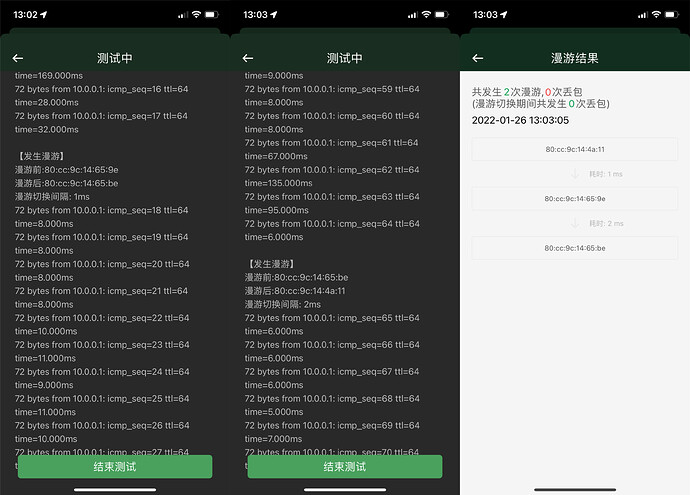Screen dimensions: 690x495
Task: Tap 漫游切换间隔: 2ms log line
Action: click(x=283, y=304)
